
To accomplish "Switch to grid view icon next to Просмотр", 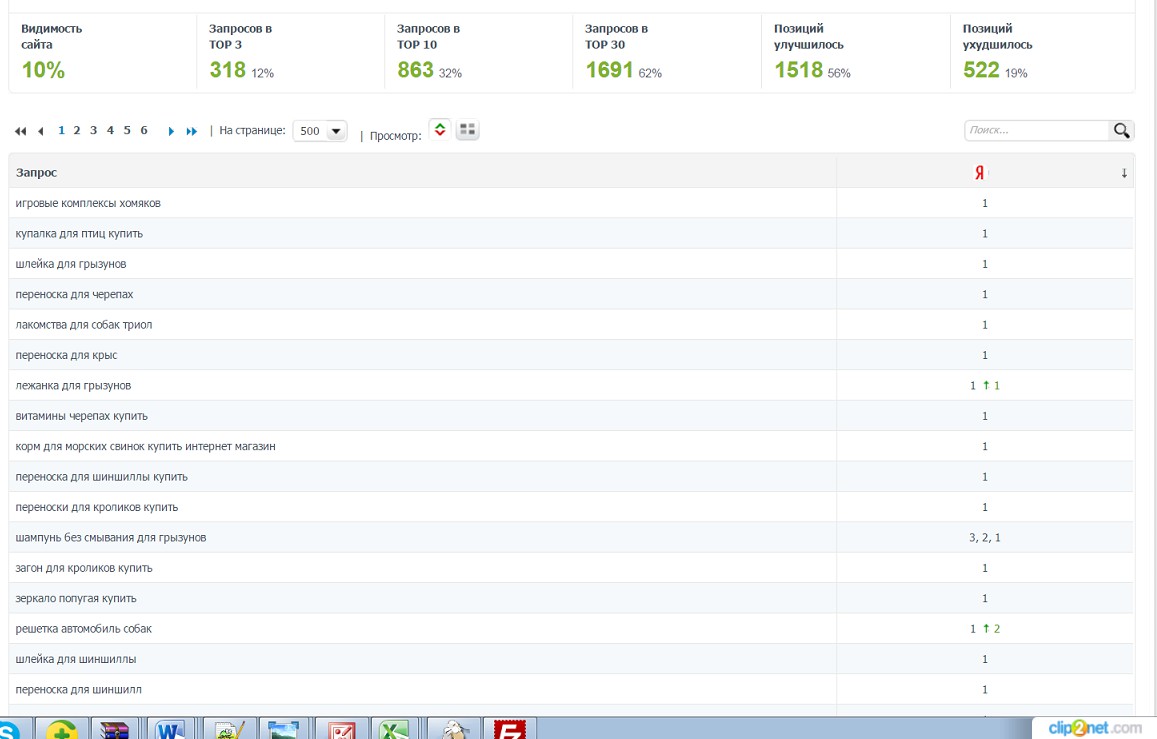I will [467, 130].
